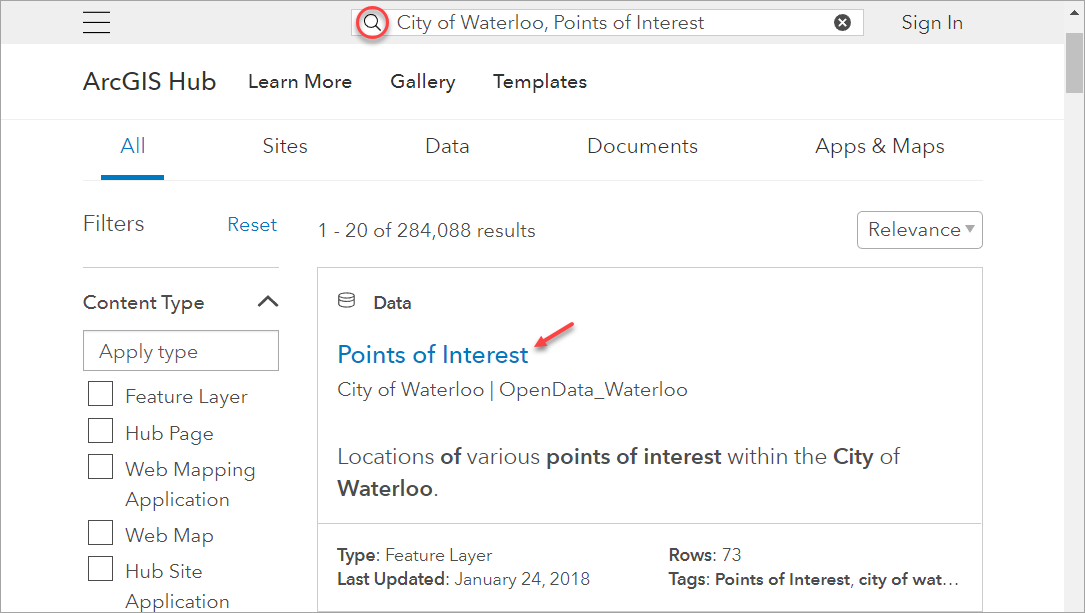
Task: Go to ArcGIS Hub home
Action: 149,82
